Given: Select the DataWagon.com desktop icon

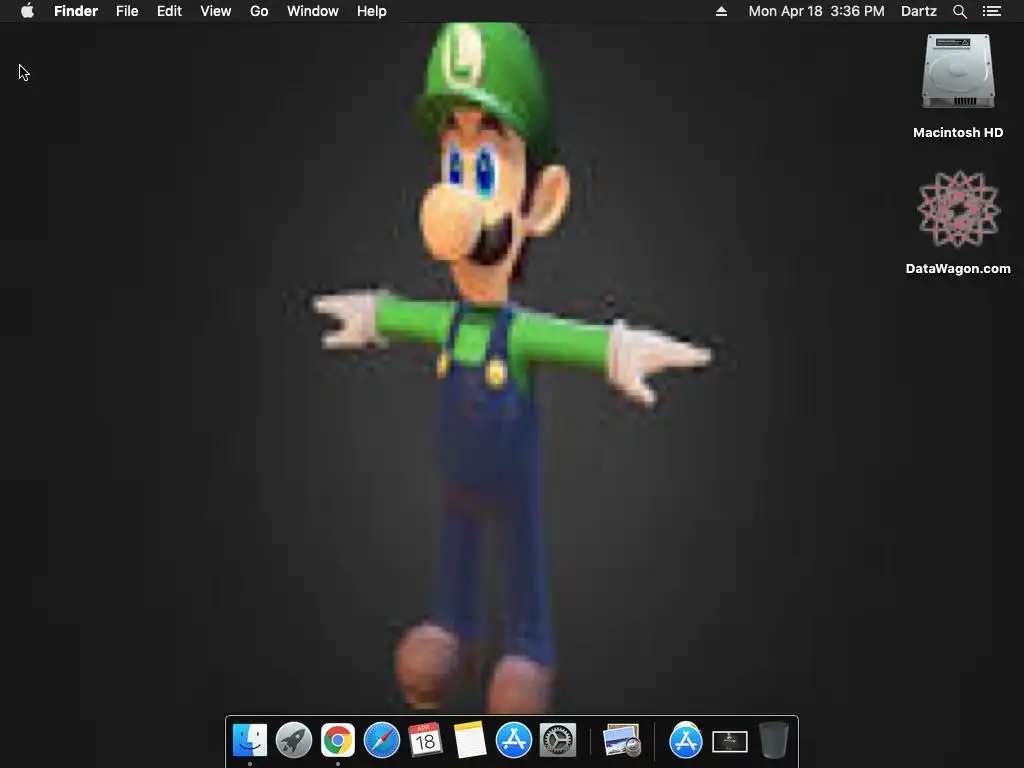Looking at the screenshot, I should [x=958, y=209].
